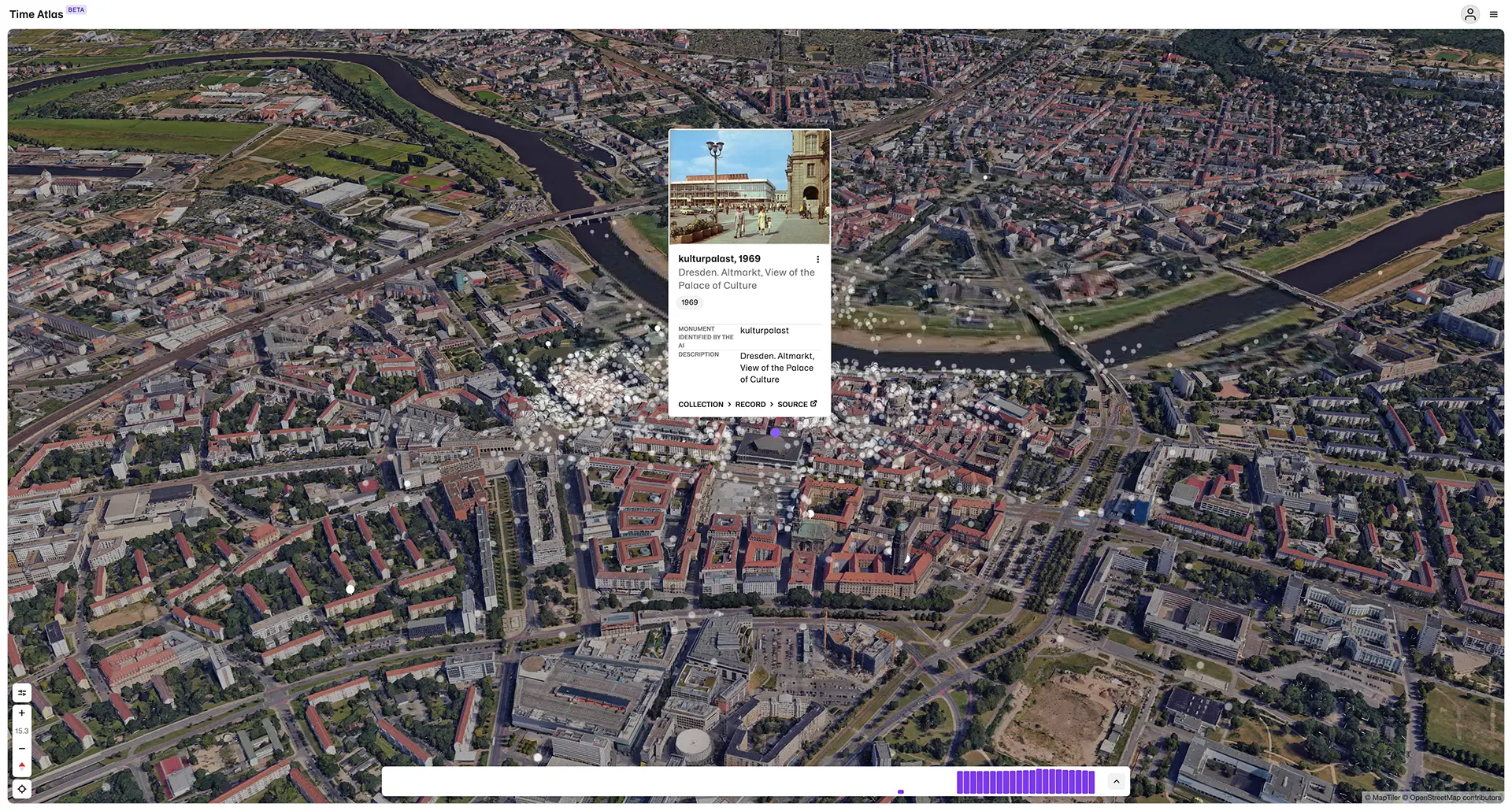
Task: Click the Kulturpalast photo thumbnail
Action: (750, 187)
